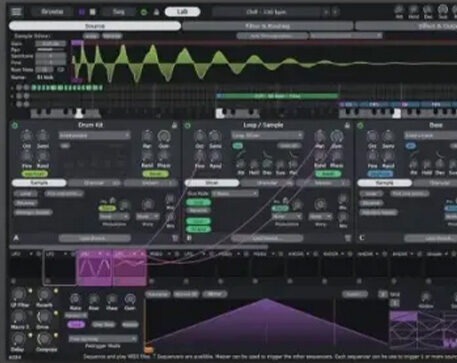Open Loop / Sample Modulation type dropdown
Image resolution: width=457 pixels, height=363 pixels.
point(287,217)
